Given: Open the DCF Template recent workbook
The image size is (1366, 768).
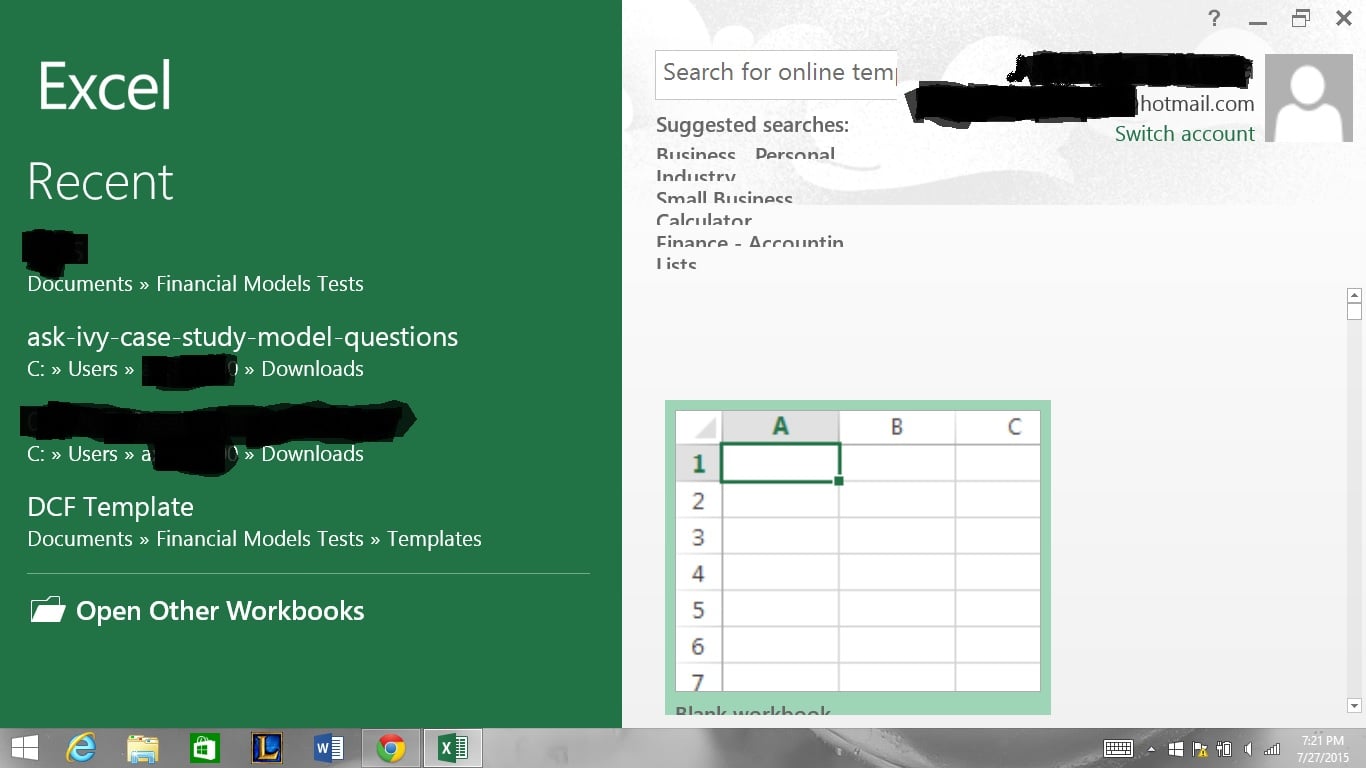Looking at the screenshot, I should (110, 507).
